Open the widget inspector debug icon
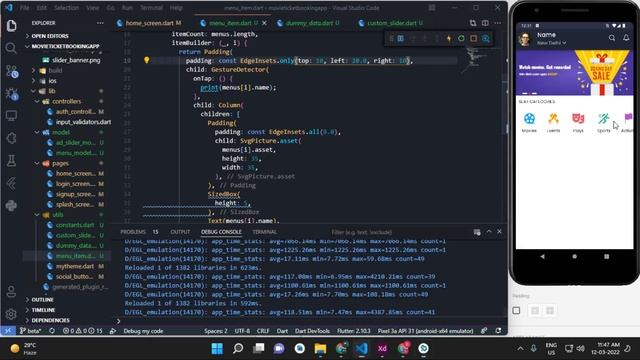 (x=486, y=38)
